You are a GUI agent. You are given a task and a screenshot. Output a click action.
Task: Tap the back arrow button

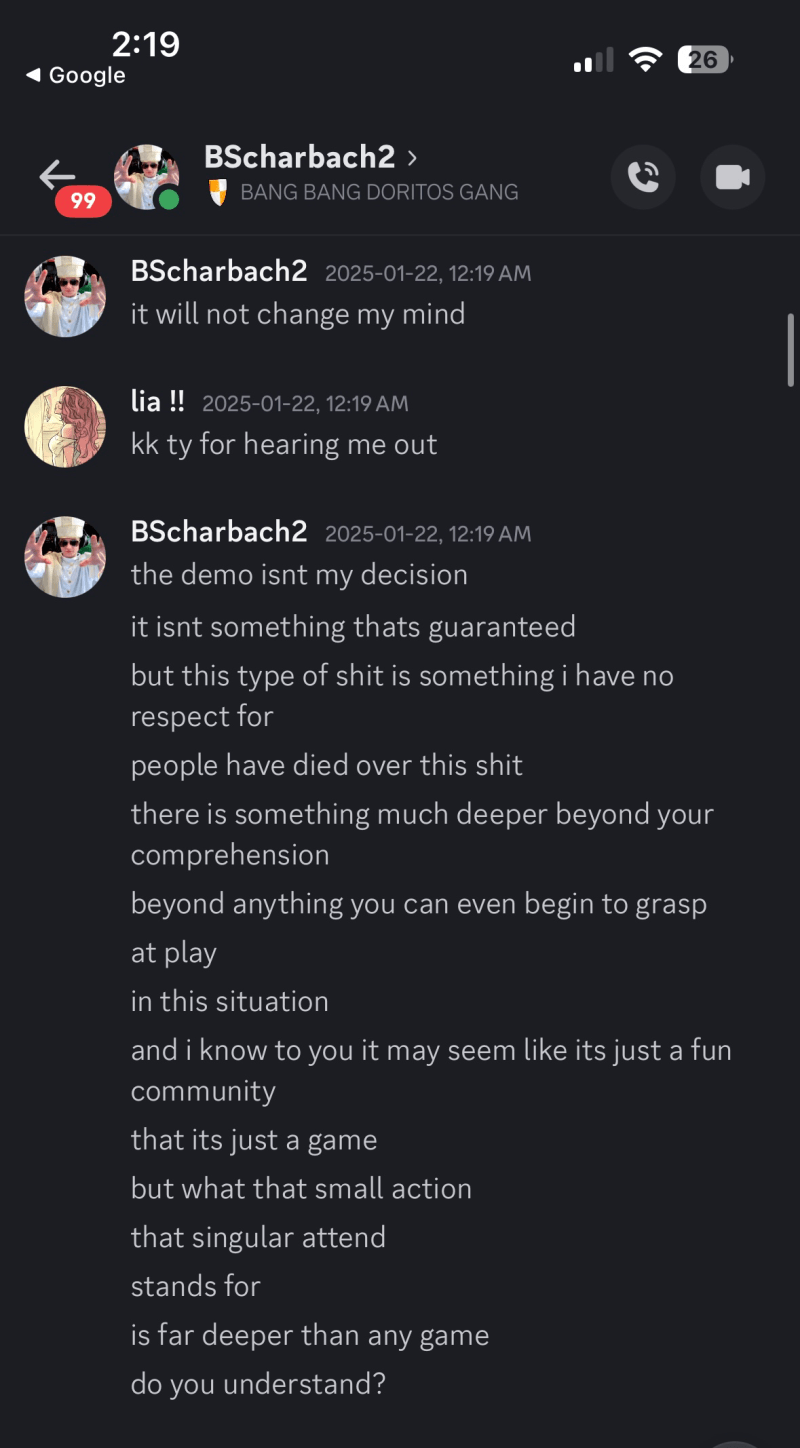click(56, 175)
